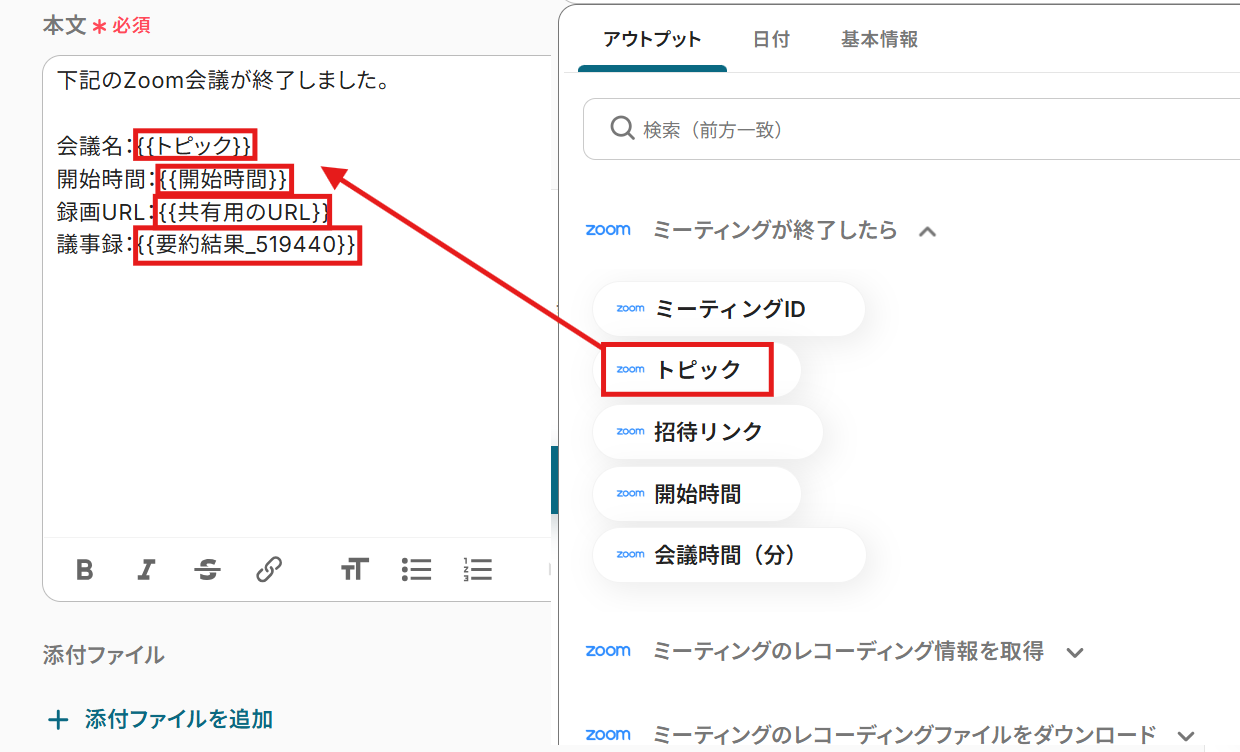Screen dimensions: 1240x752
Task: Apply strikethrough formatting
Action: click(208, 570)
